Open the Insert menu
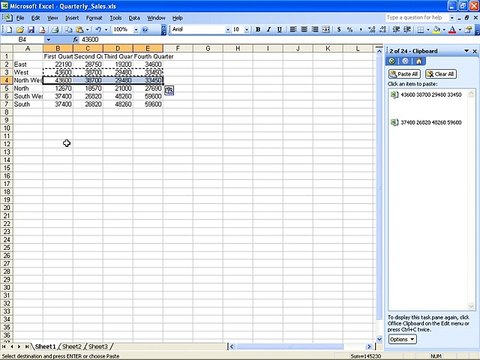Image resolution: width=480 pixels, height=360 pixels. point(72,18)
